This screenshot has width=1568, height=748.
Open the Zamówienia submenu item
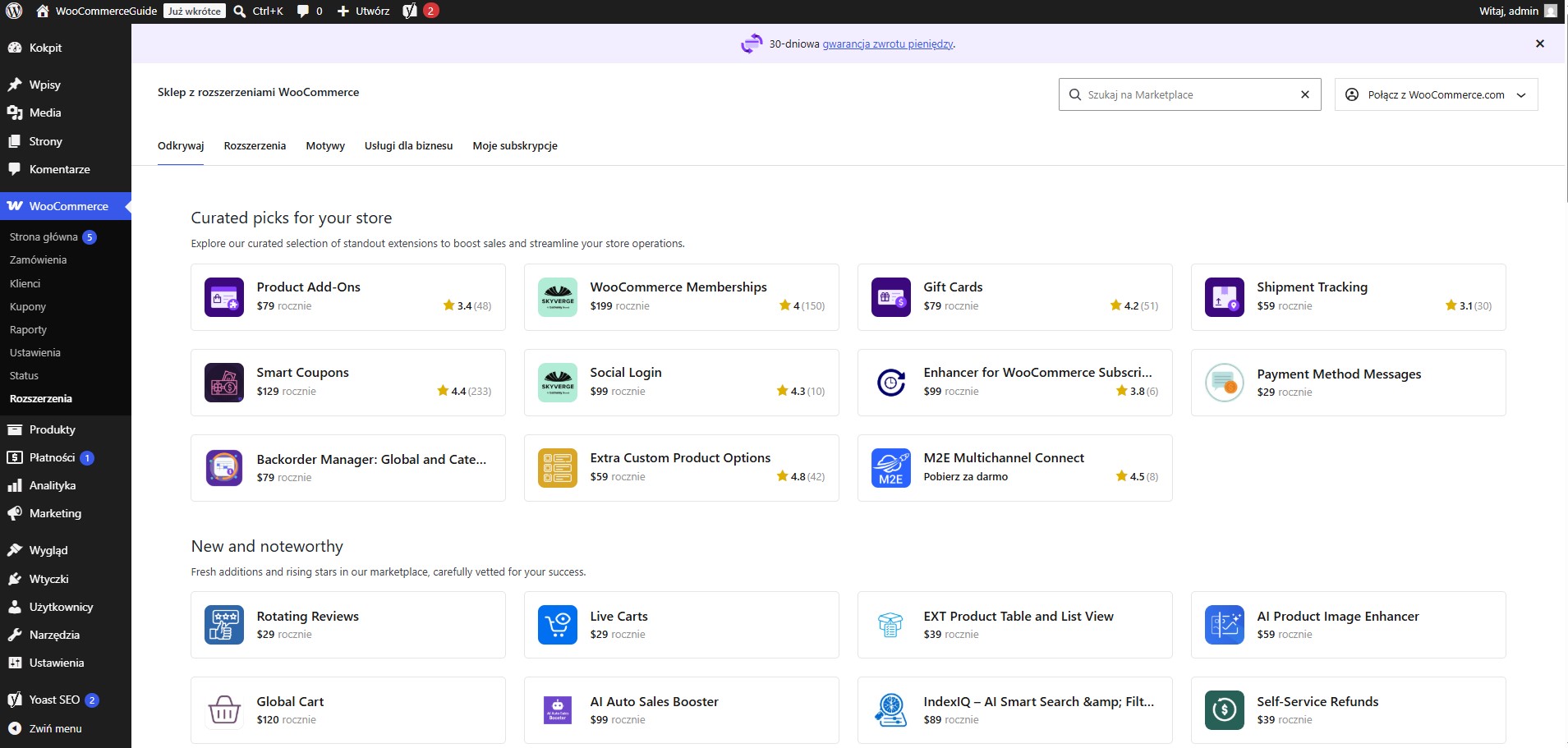tap(39, 259)
